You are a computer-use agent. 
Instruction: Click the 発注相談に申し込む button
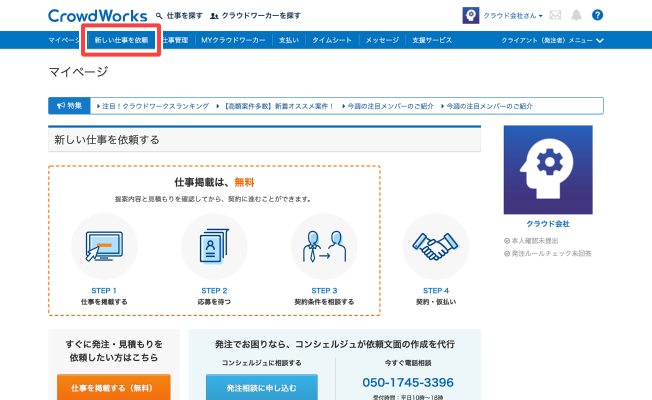(261, 386)
